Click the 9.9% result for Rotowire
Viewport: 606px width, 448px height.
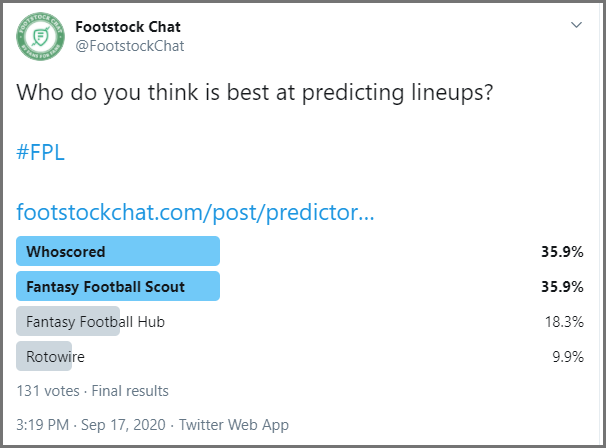568,356
